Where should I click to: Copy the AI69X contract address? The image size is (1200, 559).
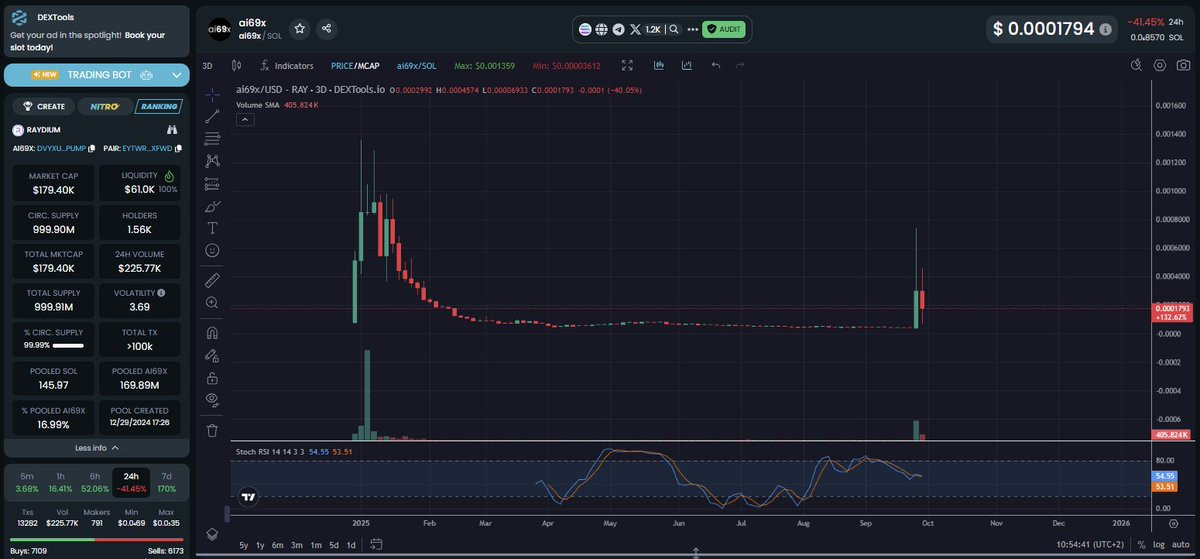pyautogui.click(x=91, y=148)
